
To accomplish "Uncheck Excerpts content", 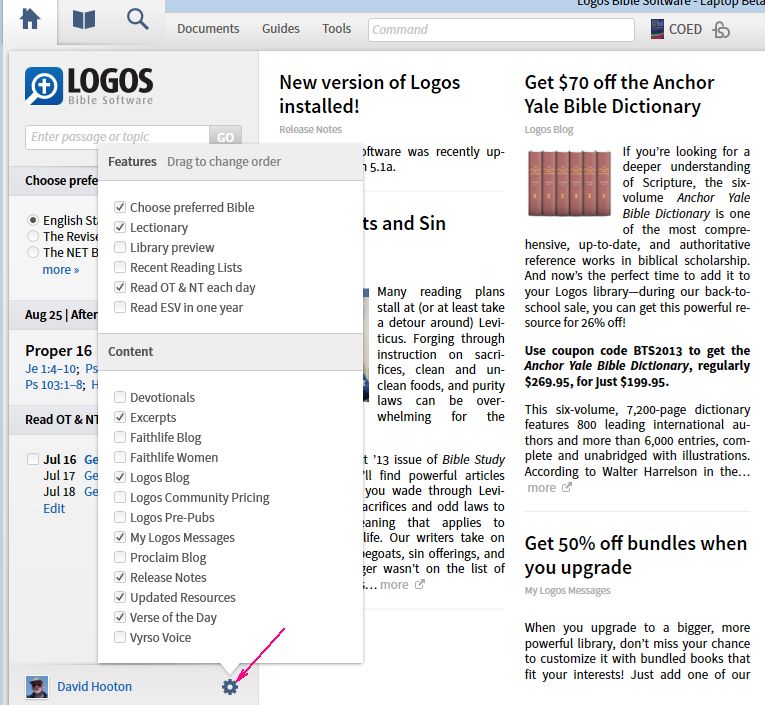I will point(120,417).
